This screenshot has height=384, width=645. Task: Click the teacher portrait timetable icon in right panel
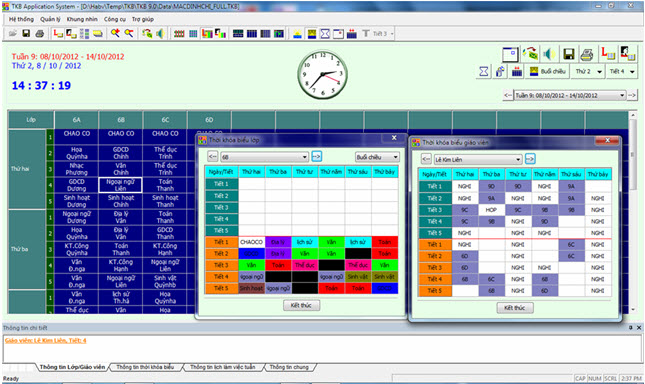[x=628, y=53]
